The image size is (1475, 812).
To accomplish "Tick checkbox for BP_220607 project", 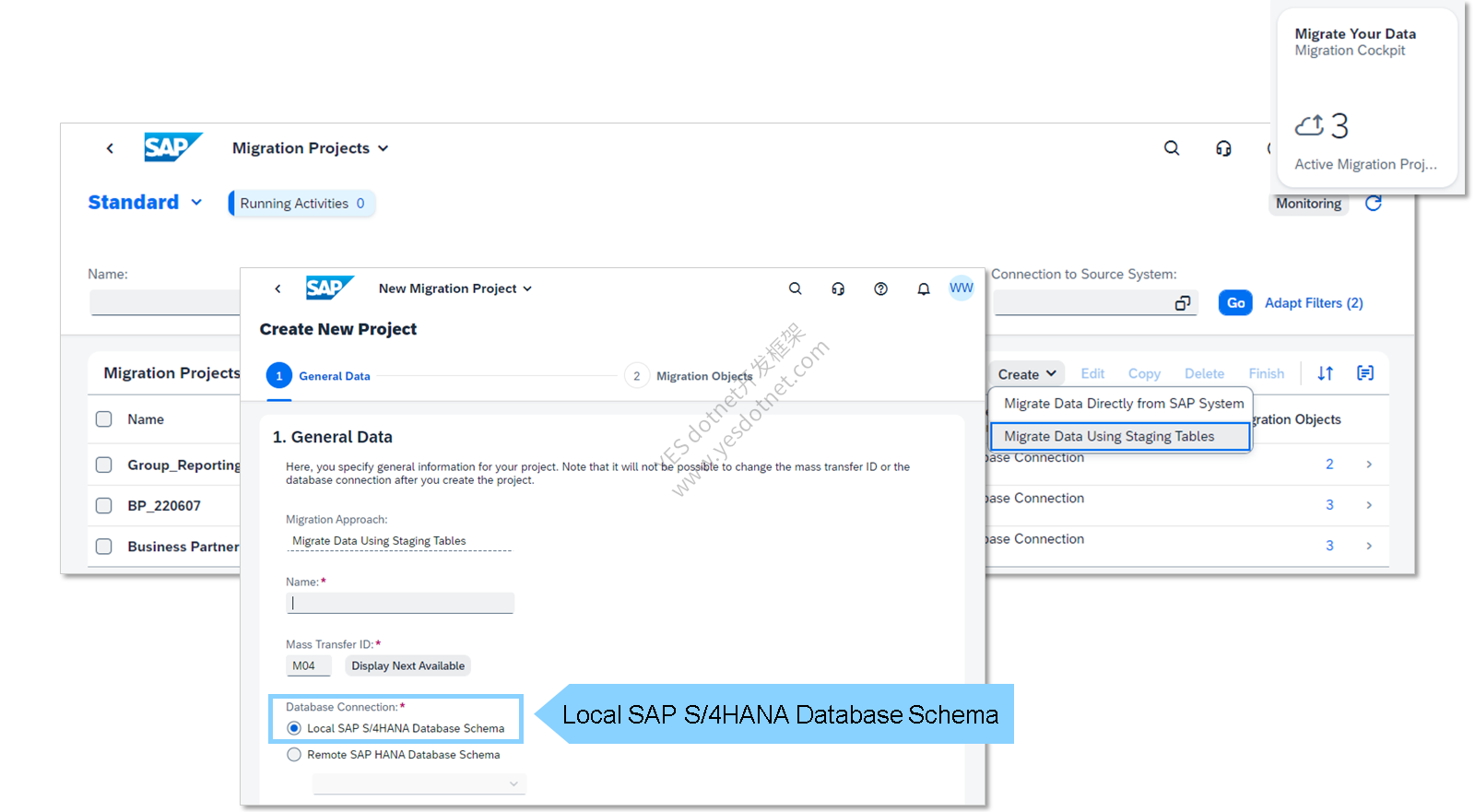I will pyautogui.click(x=104, y=506).
